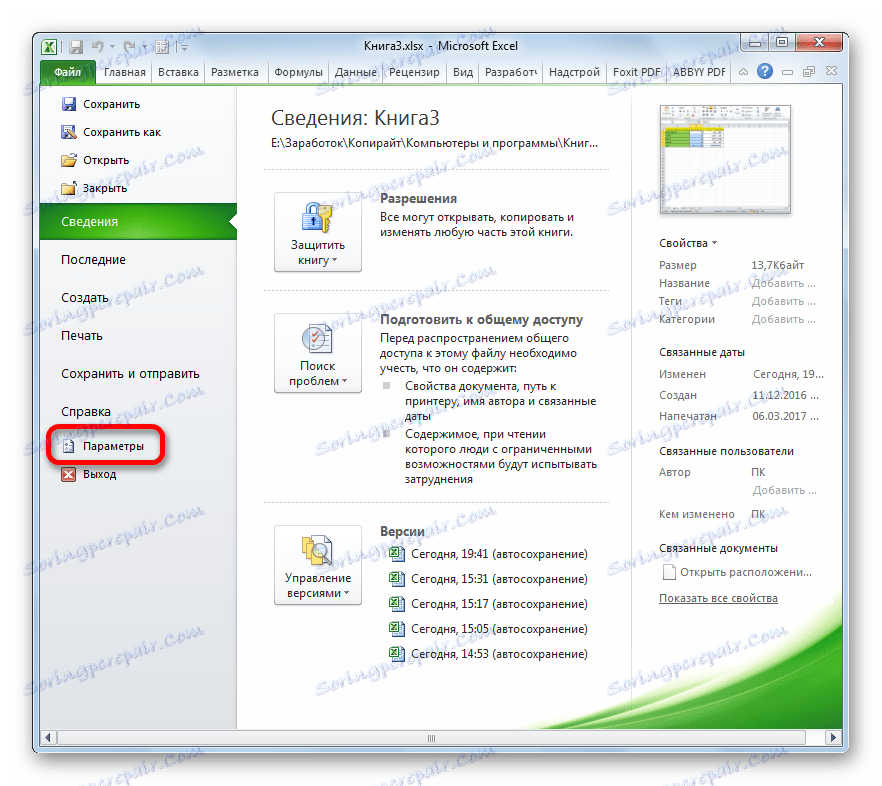The image size is (882, 786).
Task: Click the Excel logo icon in title bar
Action: pos(50,47)
